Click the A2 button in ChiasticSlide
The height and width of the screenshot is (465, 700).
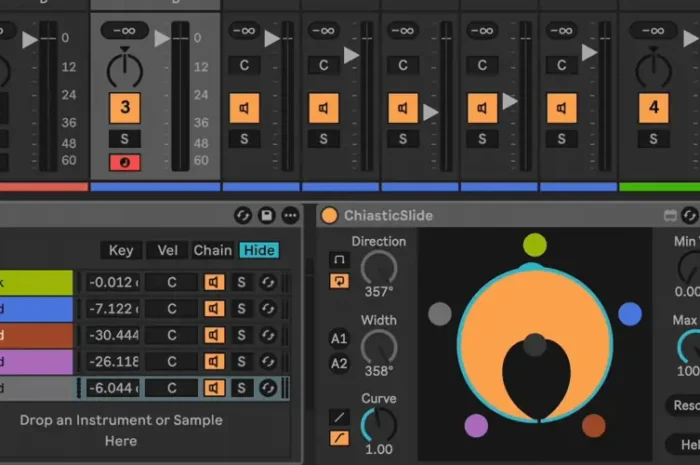[x=339, y=364]
